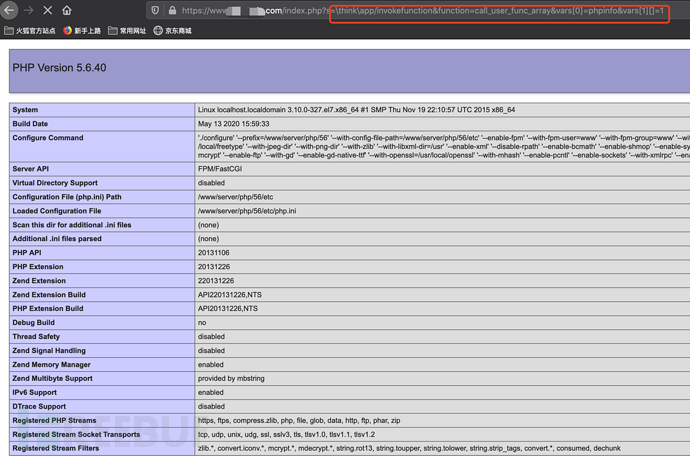Select the PHP Version 5.6.40 heading
The height and width of the screenshot is (456, 690).
click(59, 68)
